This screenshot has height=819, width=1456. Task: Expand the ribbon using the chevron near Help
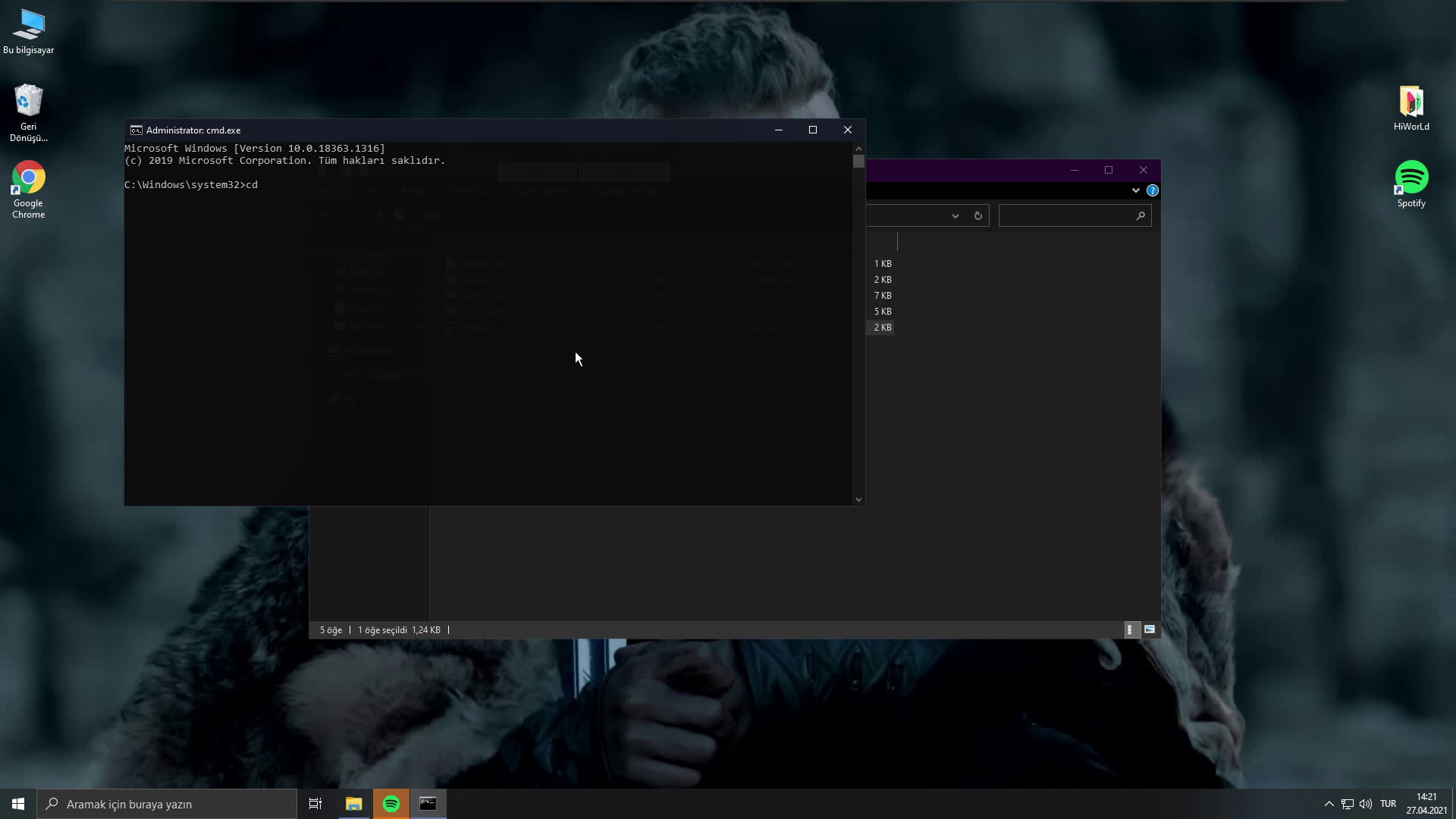[x=1135, y=190]
